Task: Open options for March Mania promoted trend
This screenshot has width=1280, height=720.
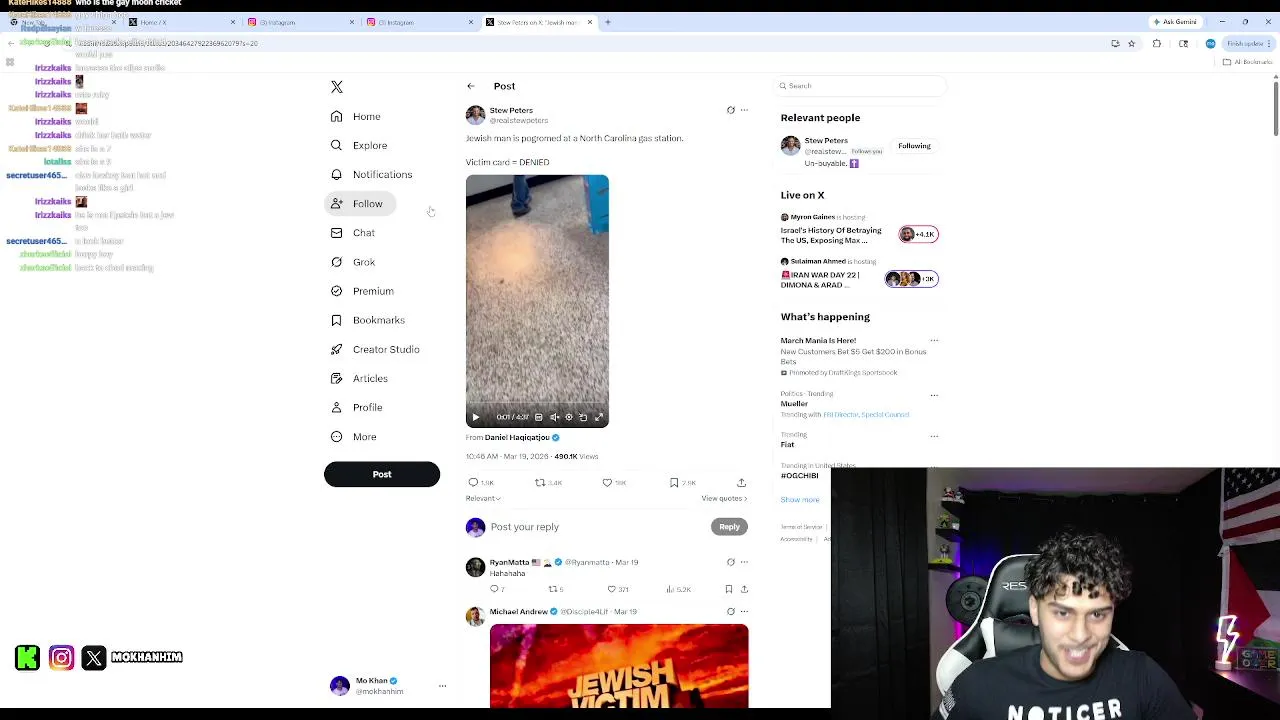Action: point(934,340)
